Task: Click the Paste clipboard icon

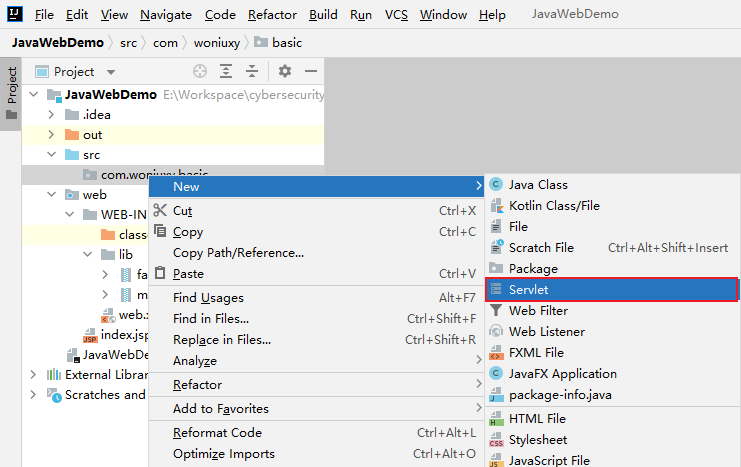Action: [x=160, y=273]
